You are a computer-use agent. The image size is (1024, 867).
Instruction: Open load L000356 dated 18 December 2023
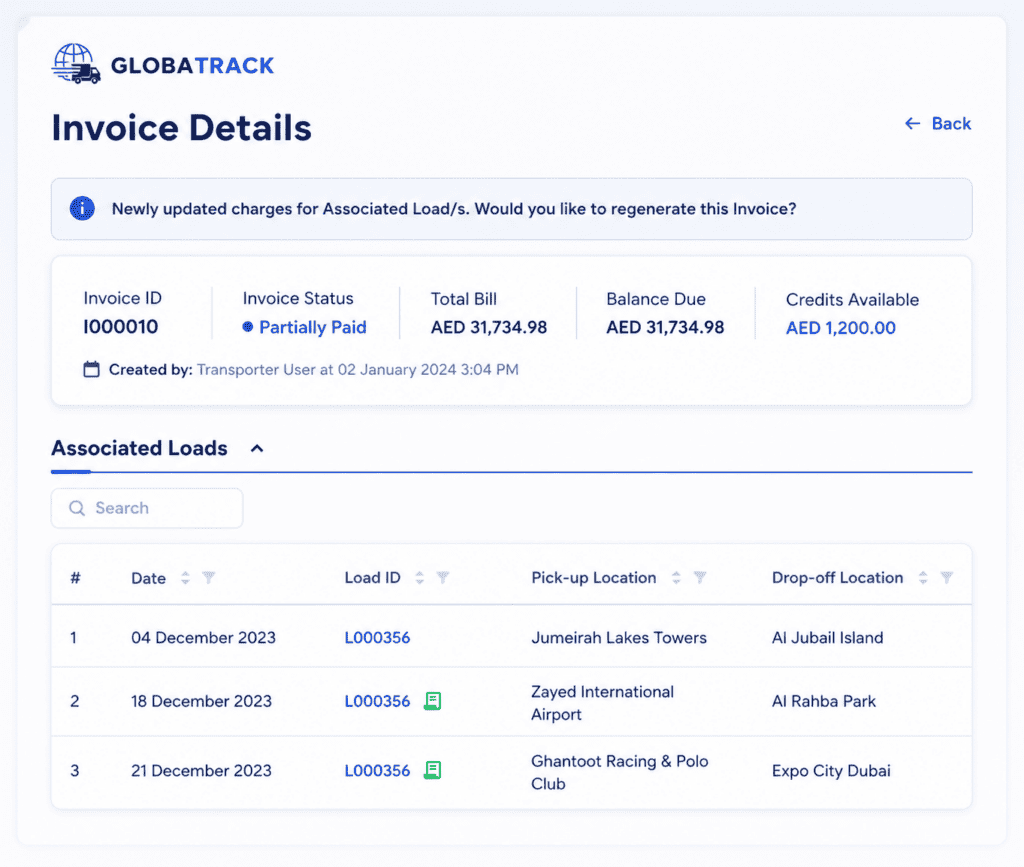(377, 701)
